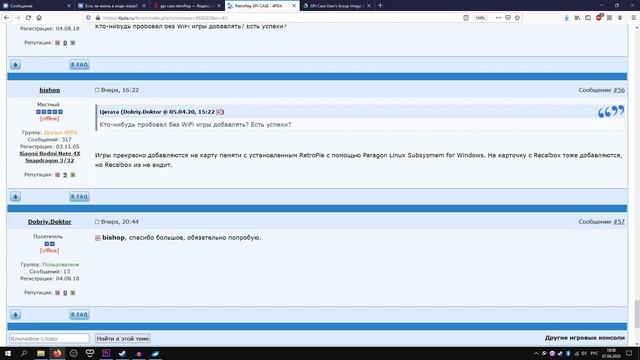640x360 pixels.
Task: Toggle reader view in address bar
Action: [x=466, y=18]
